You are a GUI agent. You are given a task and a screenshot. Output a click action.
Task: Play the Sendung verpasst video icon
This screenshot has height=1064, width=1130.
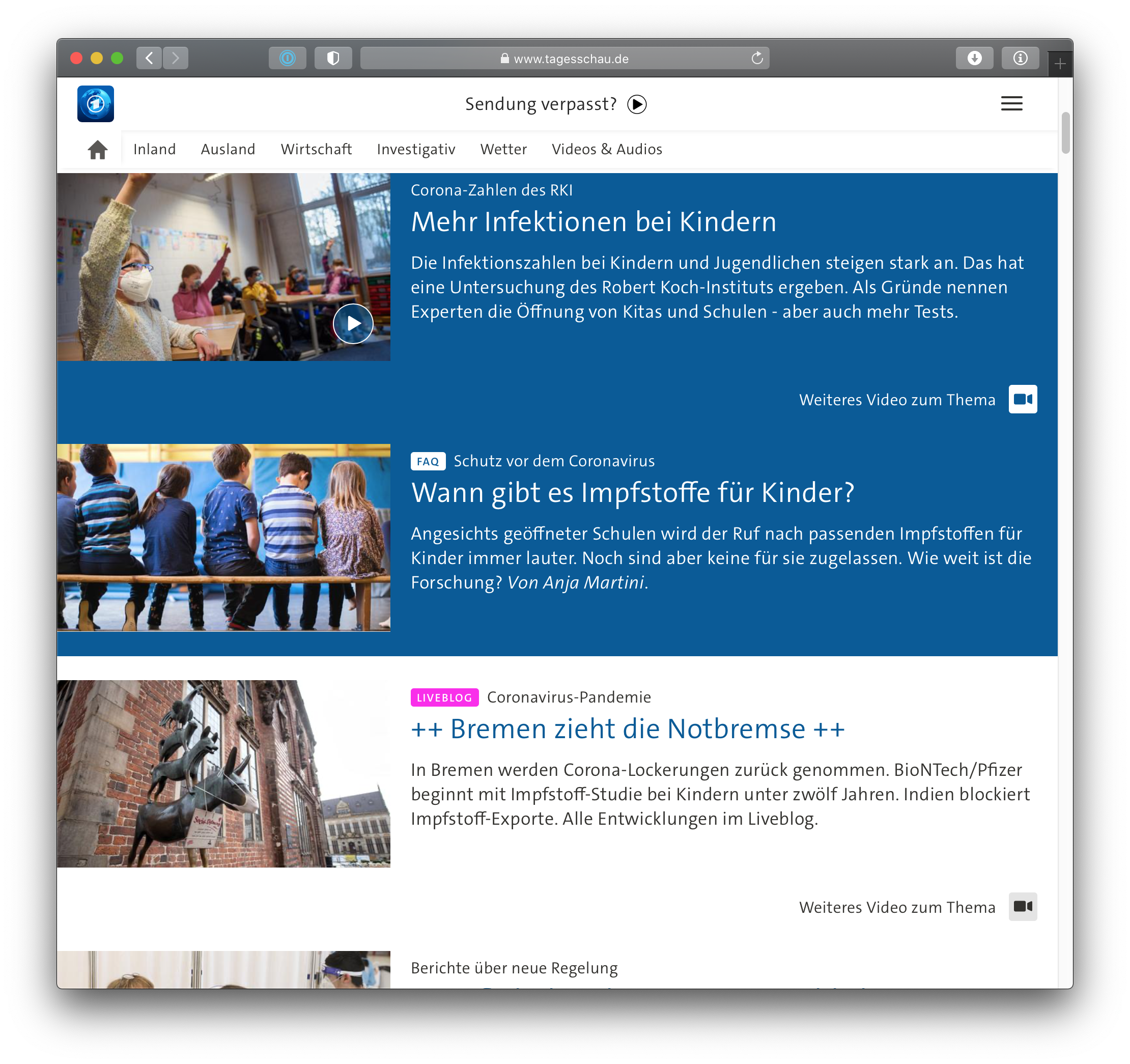[637, 104]
